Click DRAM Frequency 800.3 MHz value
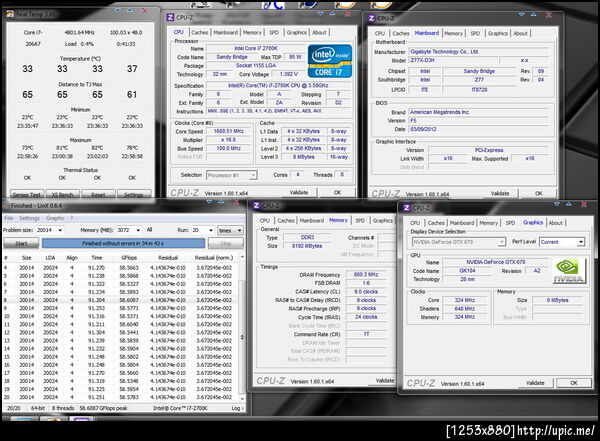This screenshot has height=441, width=600. point(366,274)
